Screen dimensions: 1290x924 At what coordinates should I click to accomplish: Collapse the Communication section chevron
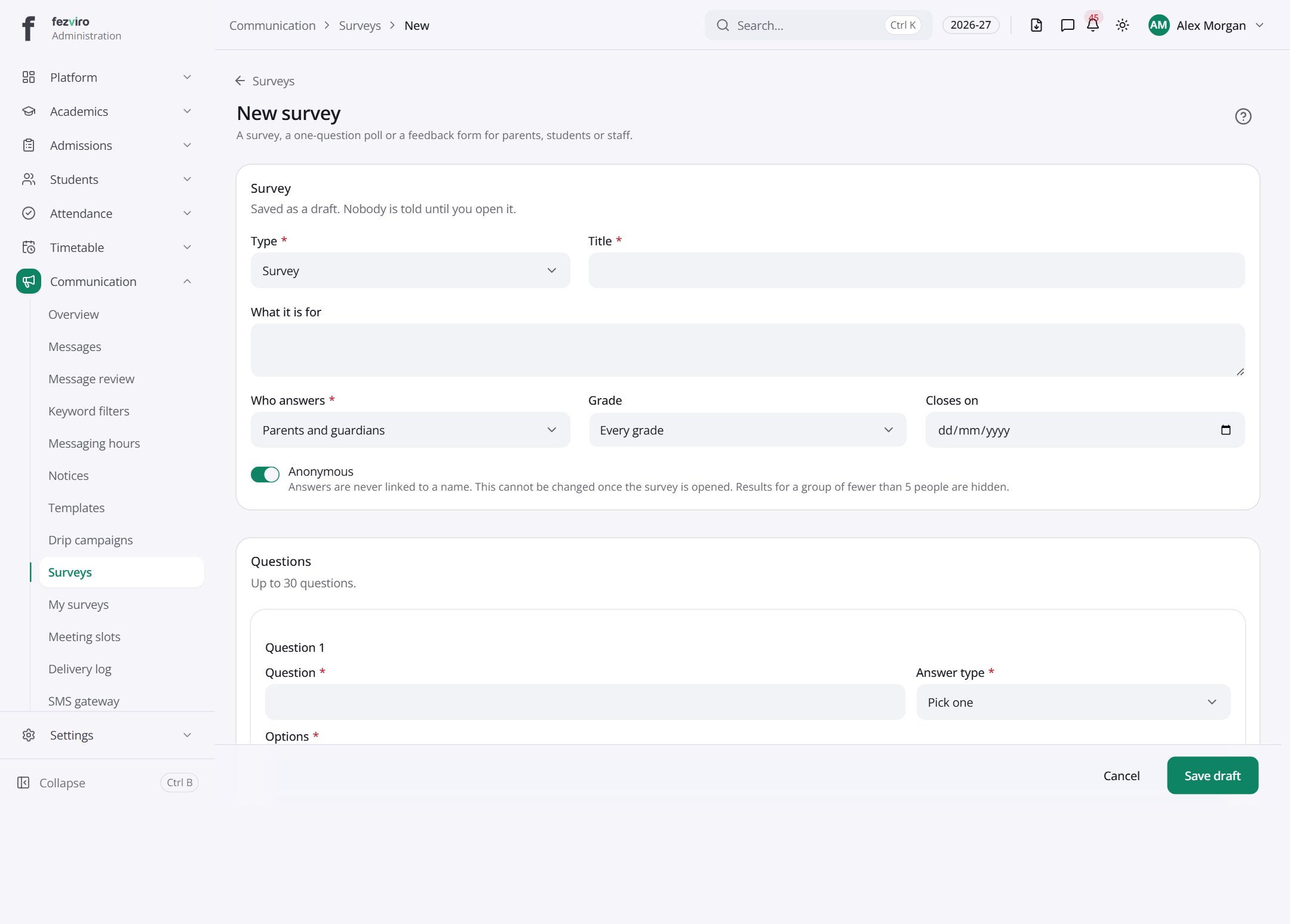pos(187,281)
